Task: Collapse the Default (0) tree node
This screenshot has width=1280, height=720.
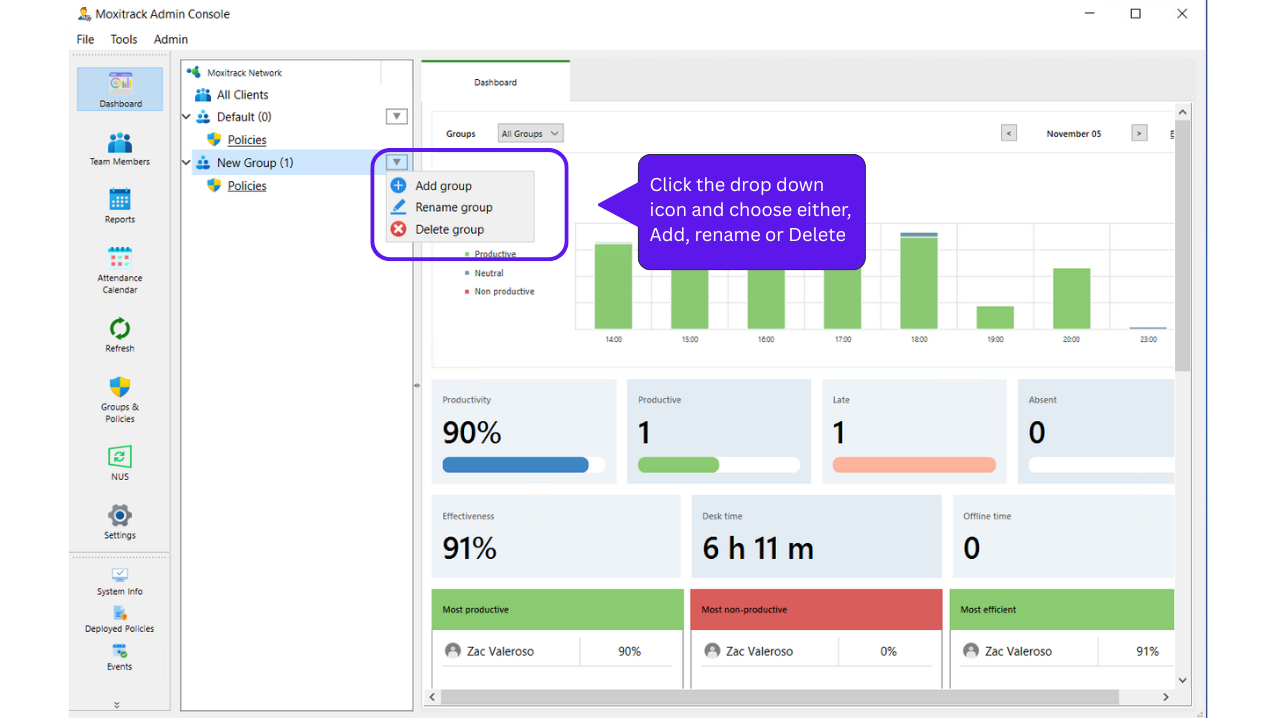Action: tap(186, 117)
